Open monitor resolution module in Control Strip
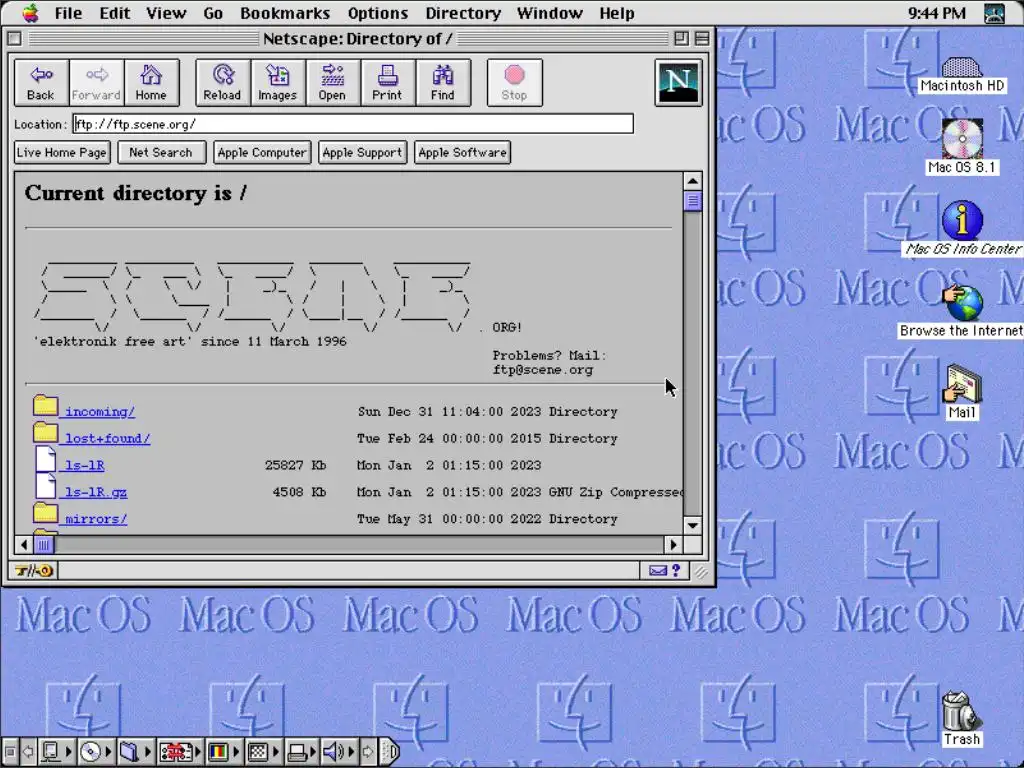 263,752
